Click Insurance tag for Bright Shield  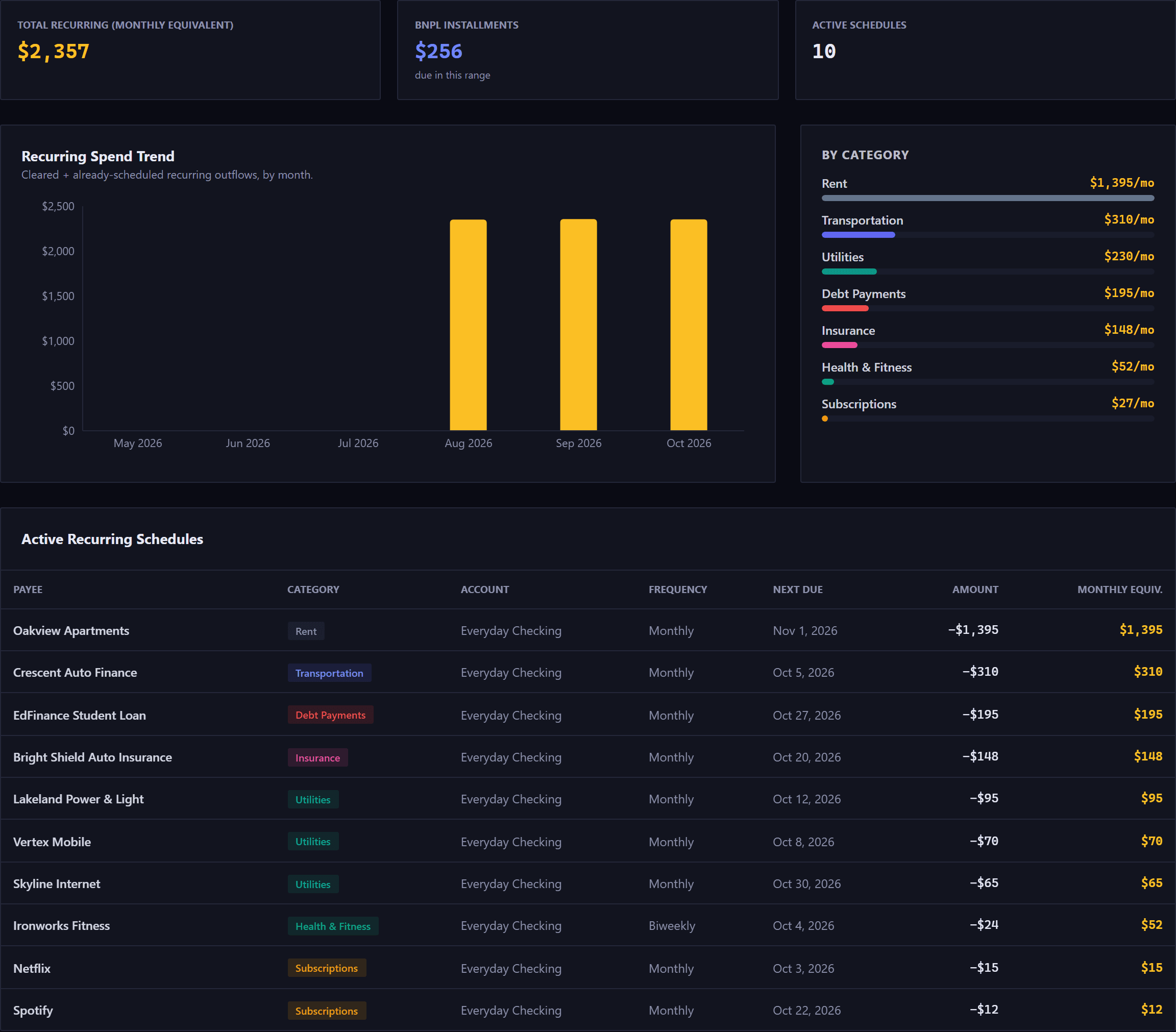click(x=317, y=757)
